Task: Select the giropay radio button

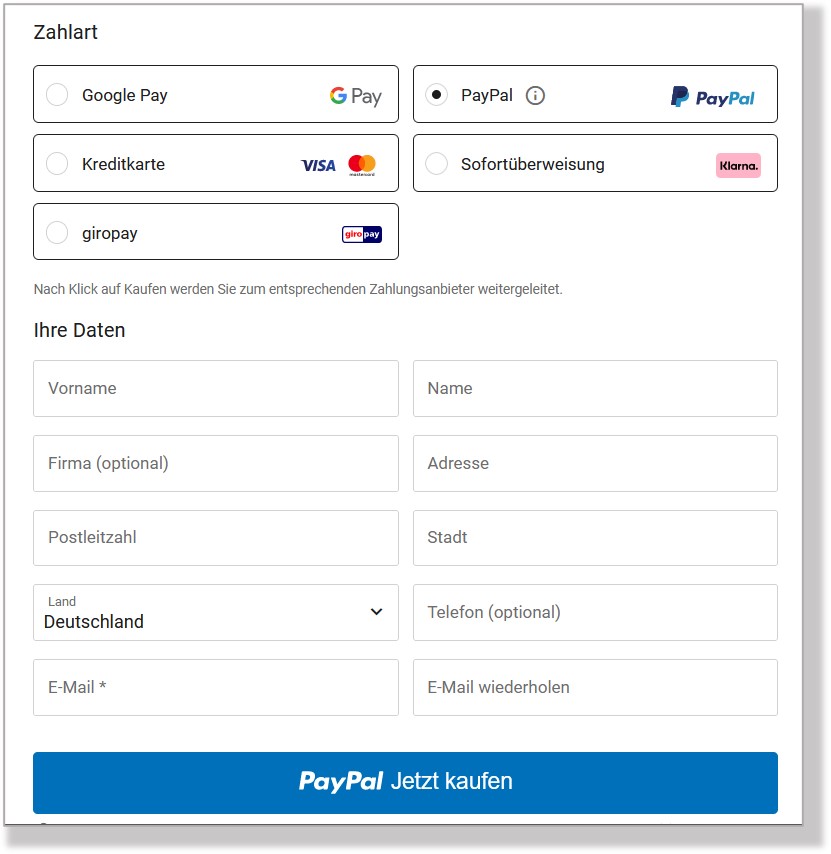Action: (x=57, y=233)
